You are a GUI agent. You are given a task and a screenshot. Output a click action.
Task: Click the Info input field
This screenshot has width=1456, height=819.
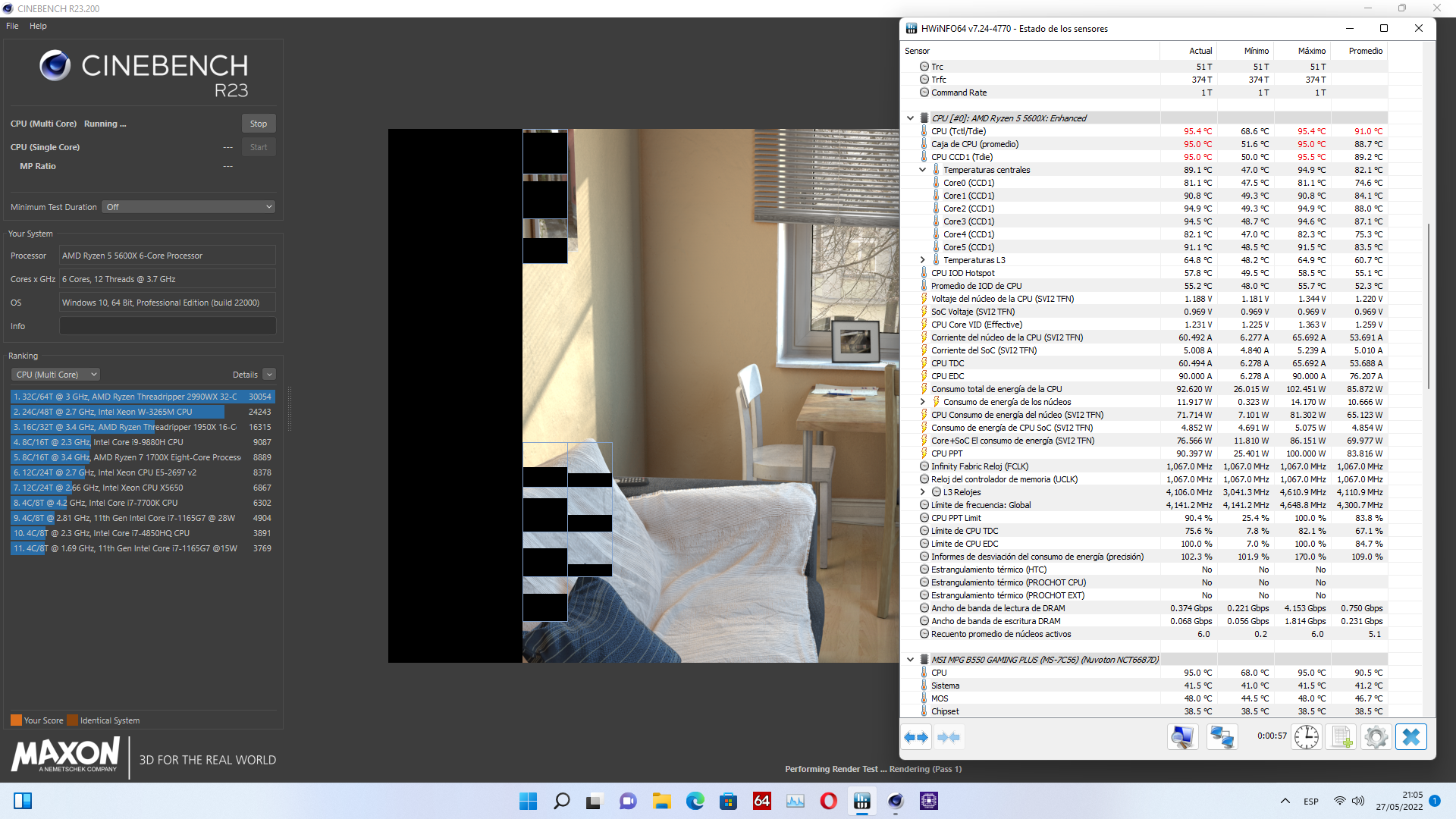(x=168, y=326)
